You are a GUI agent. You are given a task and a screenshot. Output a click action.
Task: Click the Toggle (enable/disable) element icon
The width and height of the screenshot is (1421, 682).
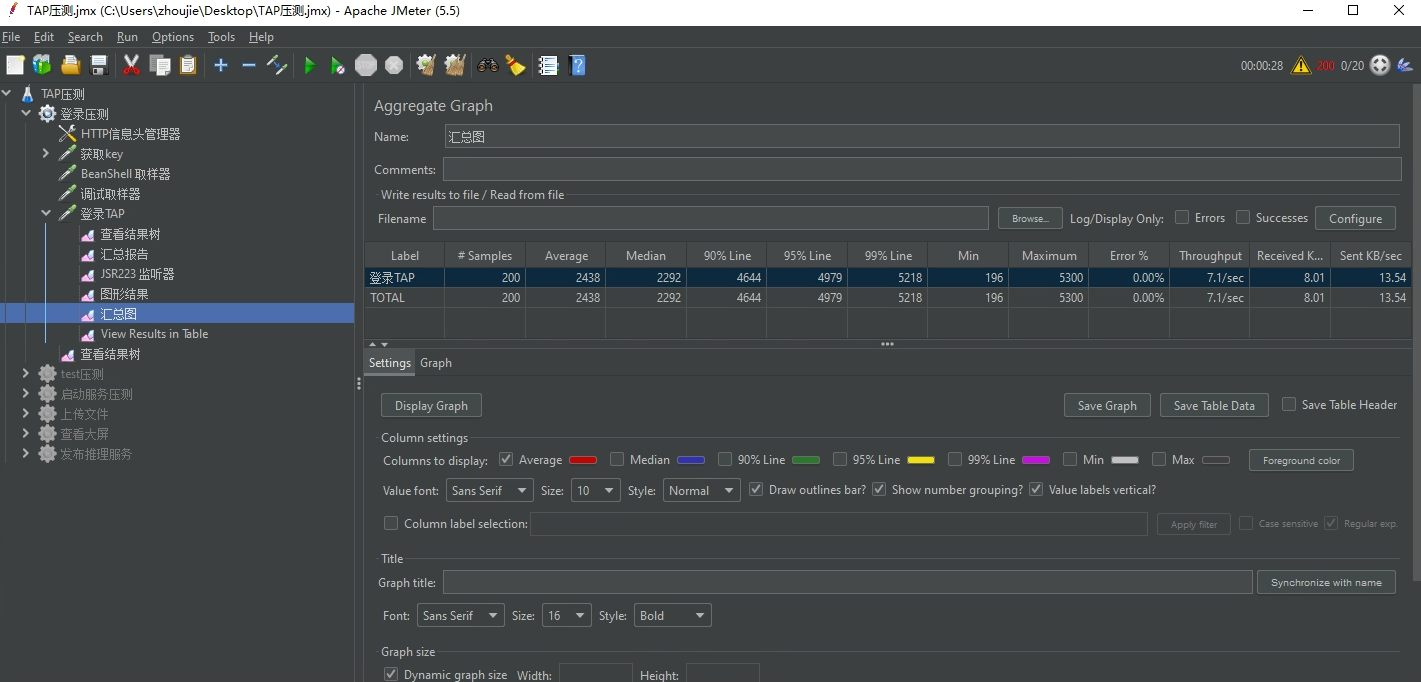277,65
